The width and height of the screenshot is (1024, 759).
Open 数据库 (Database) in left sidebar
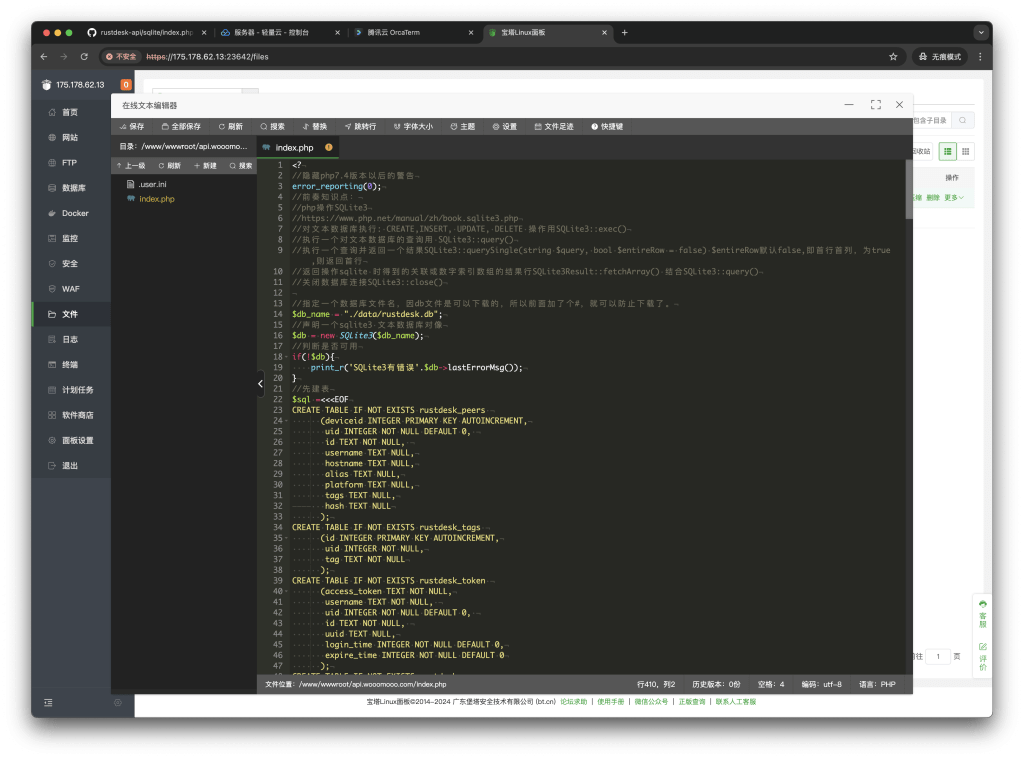pyautogui.click(x=73, y=188)
